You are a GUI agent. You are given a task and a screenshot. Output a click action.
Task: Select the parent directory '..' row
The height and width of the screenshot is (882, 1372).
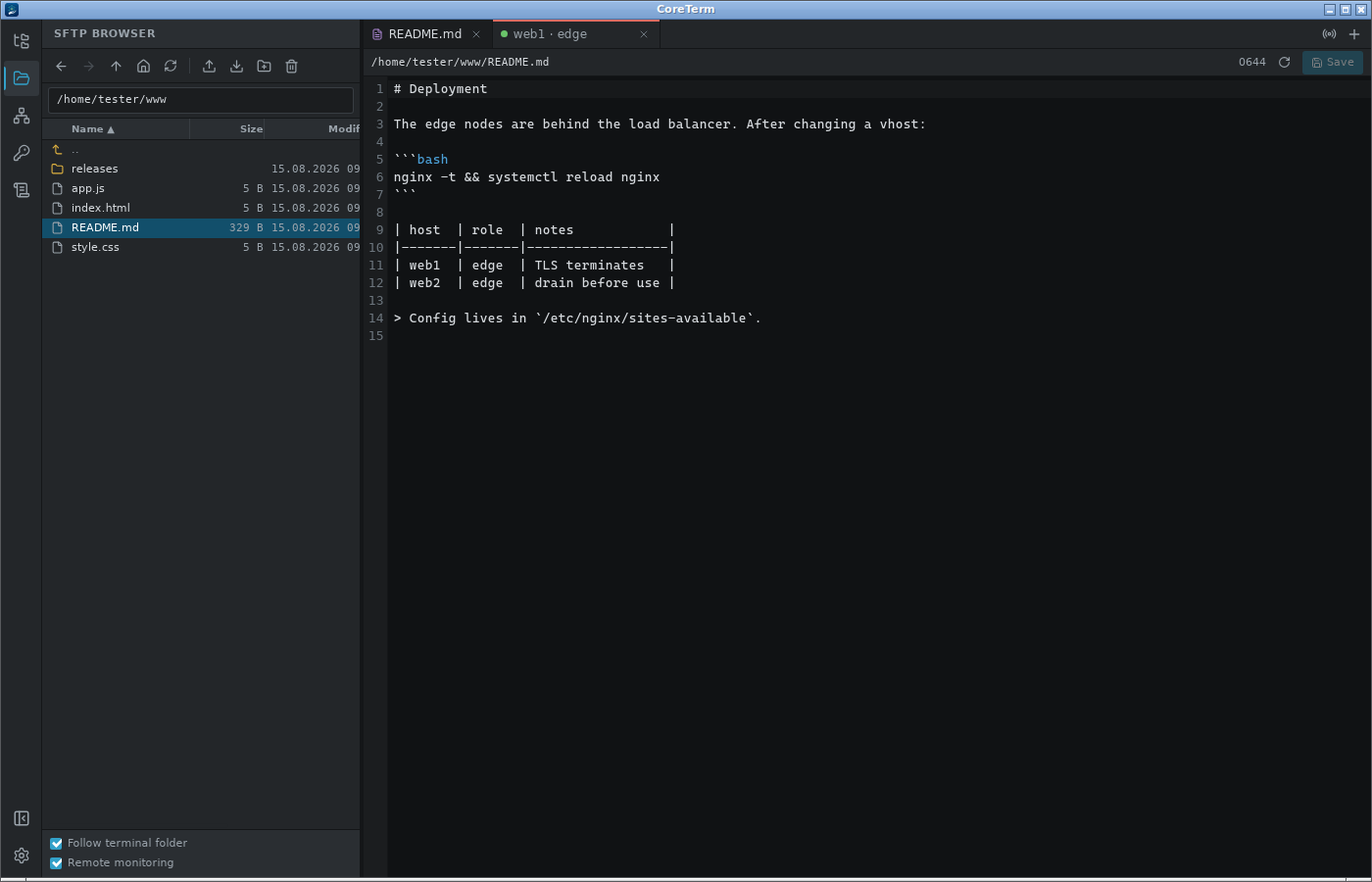click(x=201, y=149)
